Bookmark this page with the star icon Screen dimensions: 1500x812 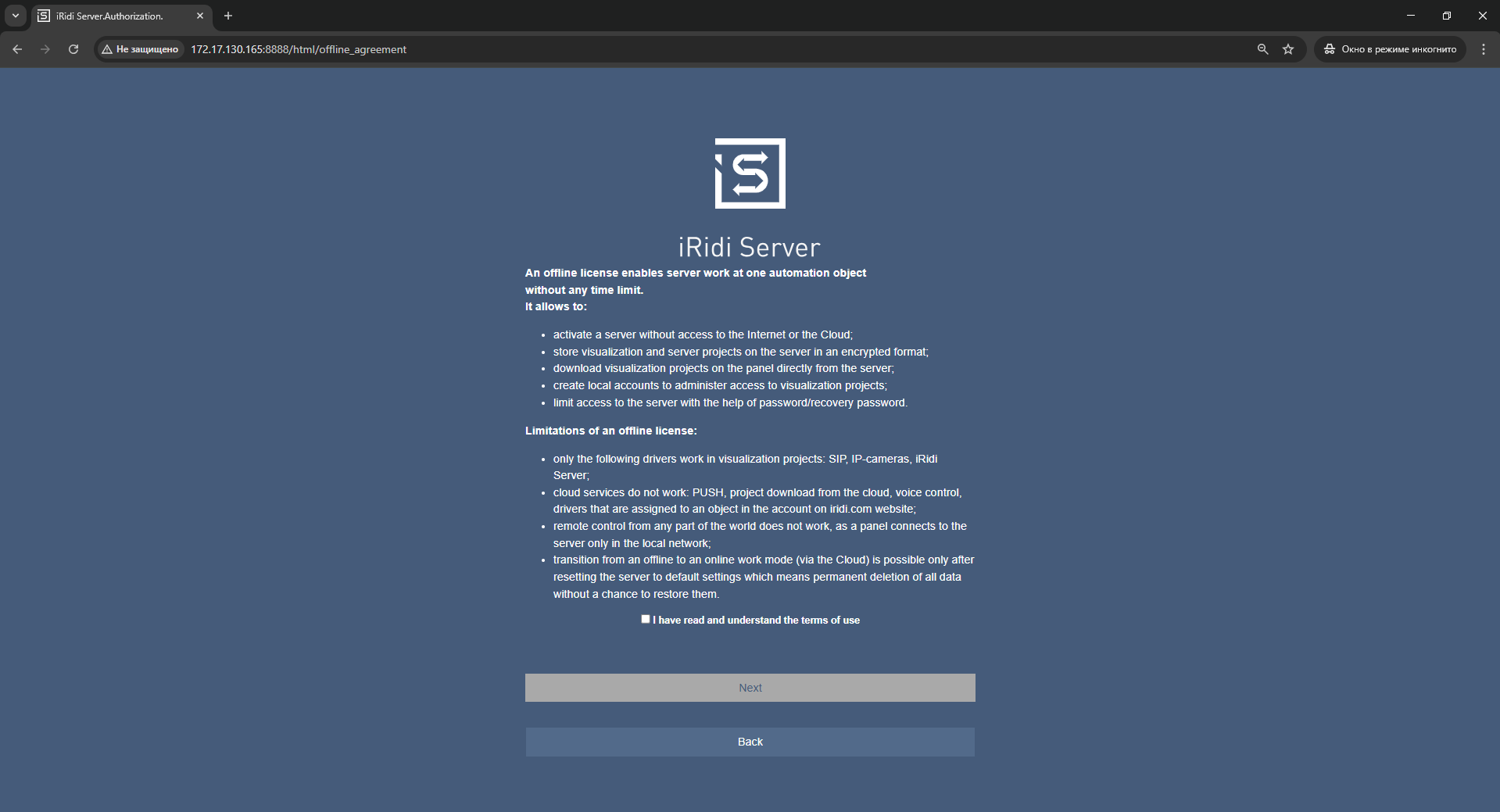(1288, 49)
